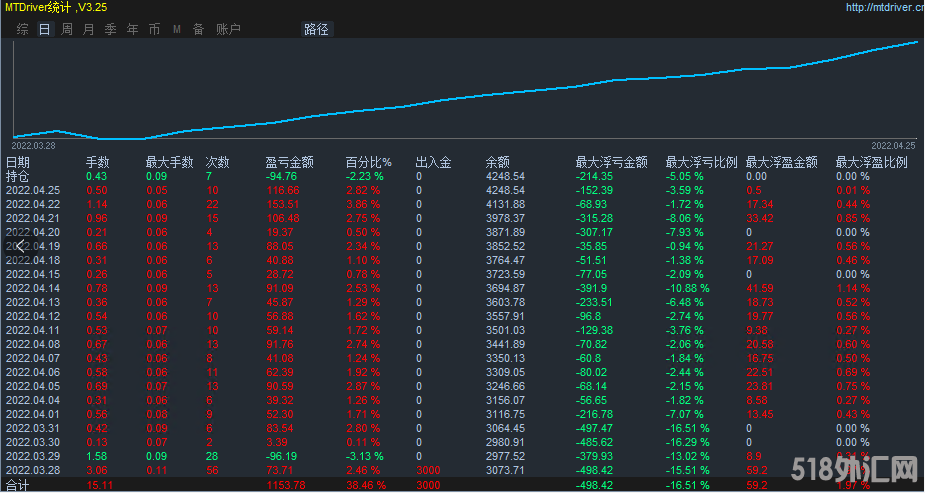Switch to the 综 summary tab

click(22, 29)
